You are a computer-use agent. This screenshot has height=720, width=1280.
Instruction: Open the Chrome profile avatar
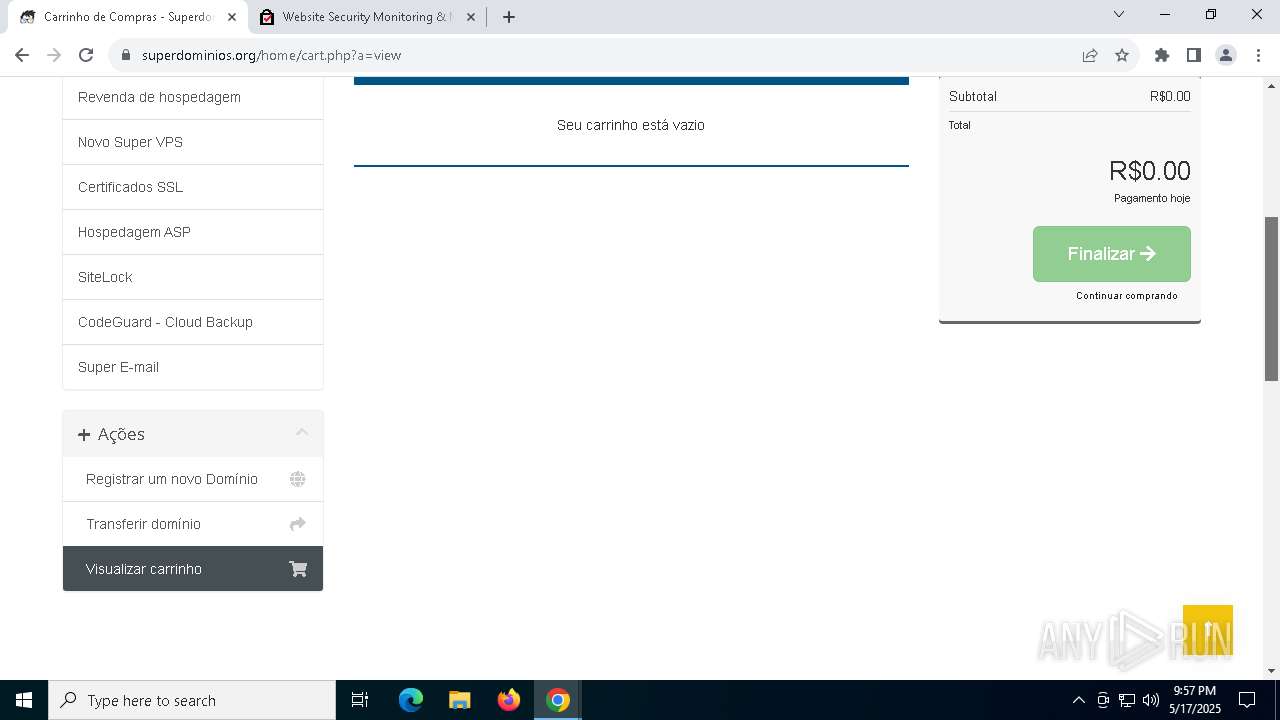1226,55
